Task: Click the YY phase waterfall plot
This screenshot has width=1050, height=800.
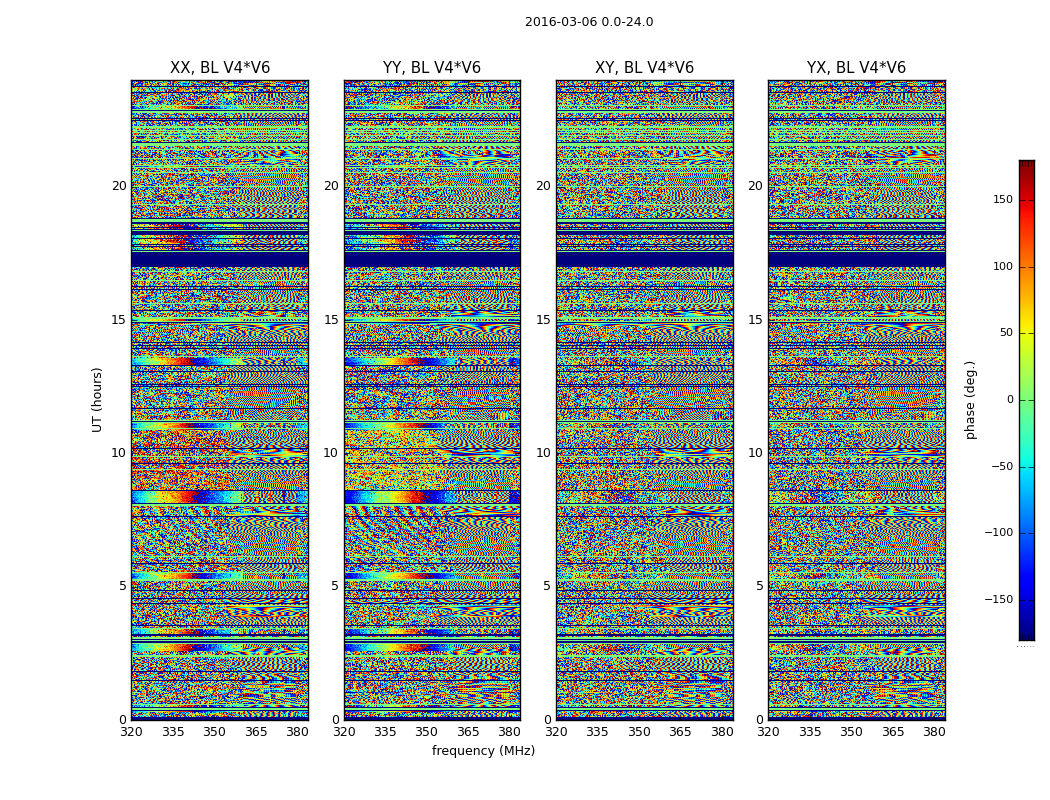Action: click(432, 400)
